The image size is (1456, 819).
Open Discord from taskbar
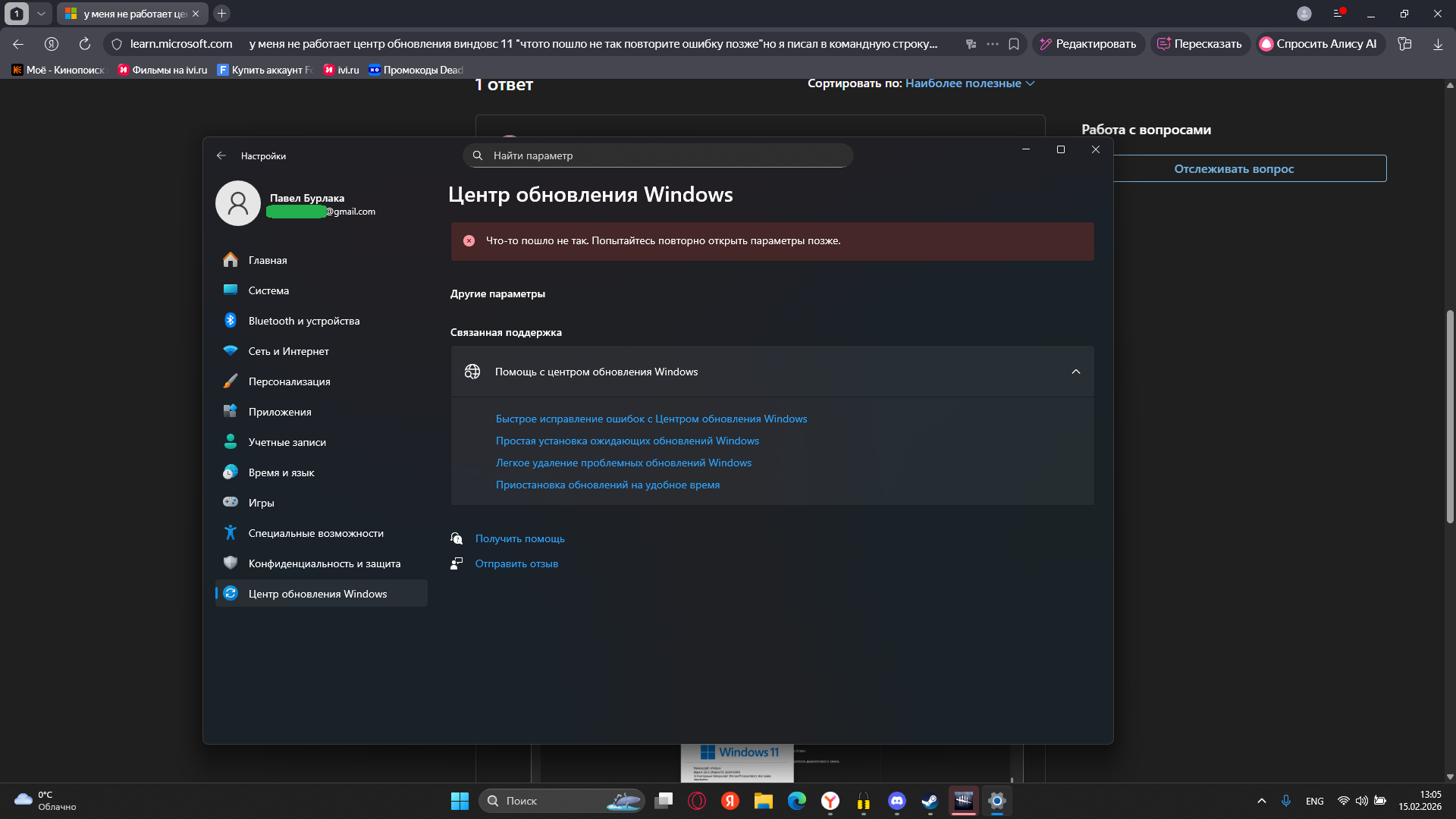[897, 801]
